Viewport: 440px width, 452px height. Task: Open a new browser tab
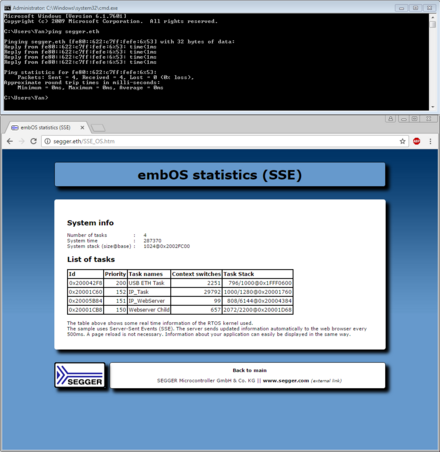pyautogui.click(x=98, y=128)
